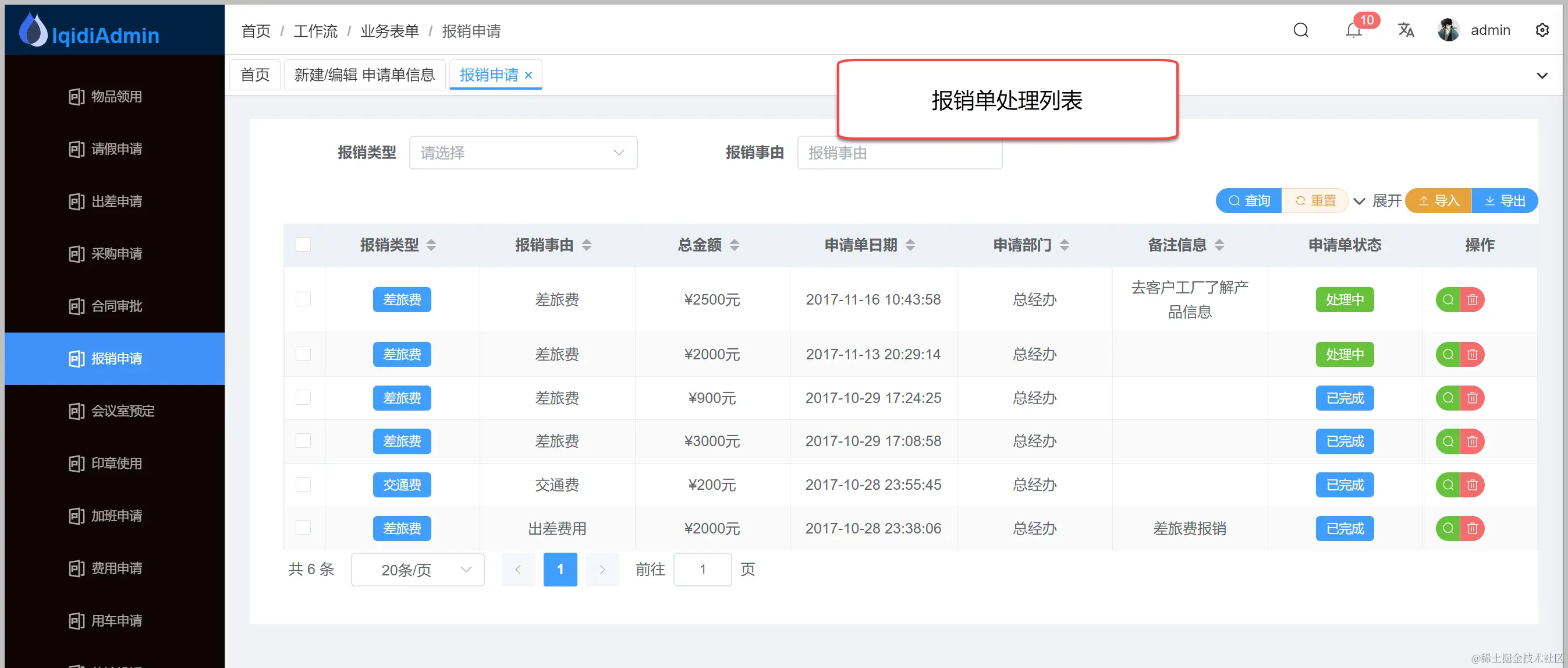Select checkbox for 出差费用 row
This screenshot has height=668, width=1568.
(x=303, y=528)
